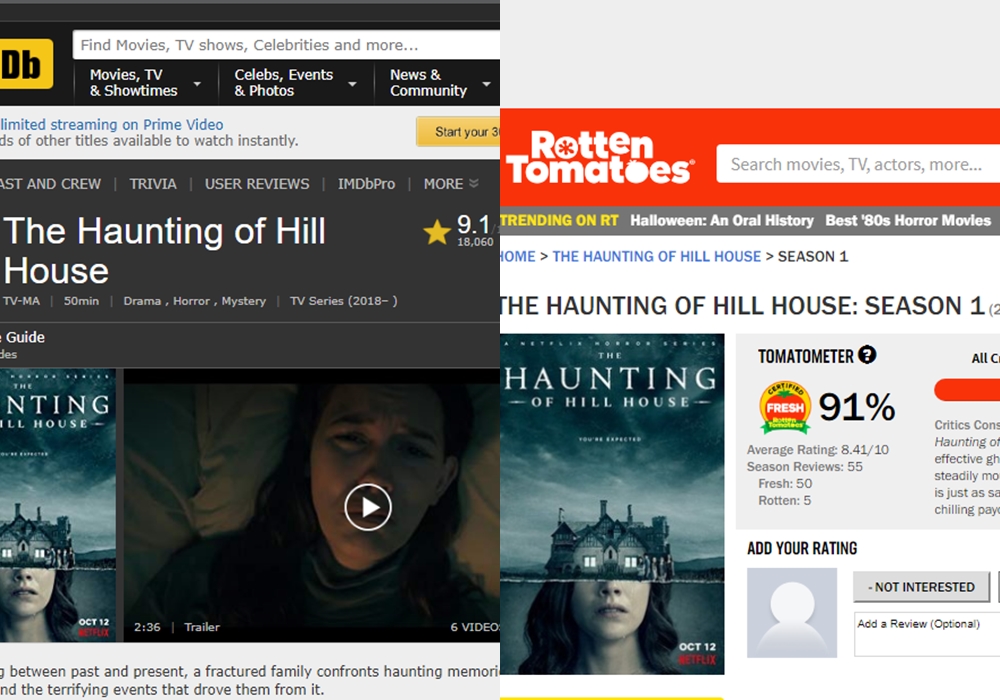Viewport: 1000px width, 700px height.
Task: Expand the Movies, TV & Showtimes menu
Action: coord(145,82)
